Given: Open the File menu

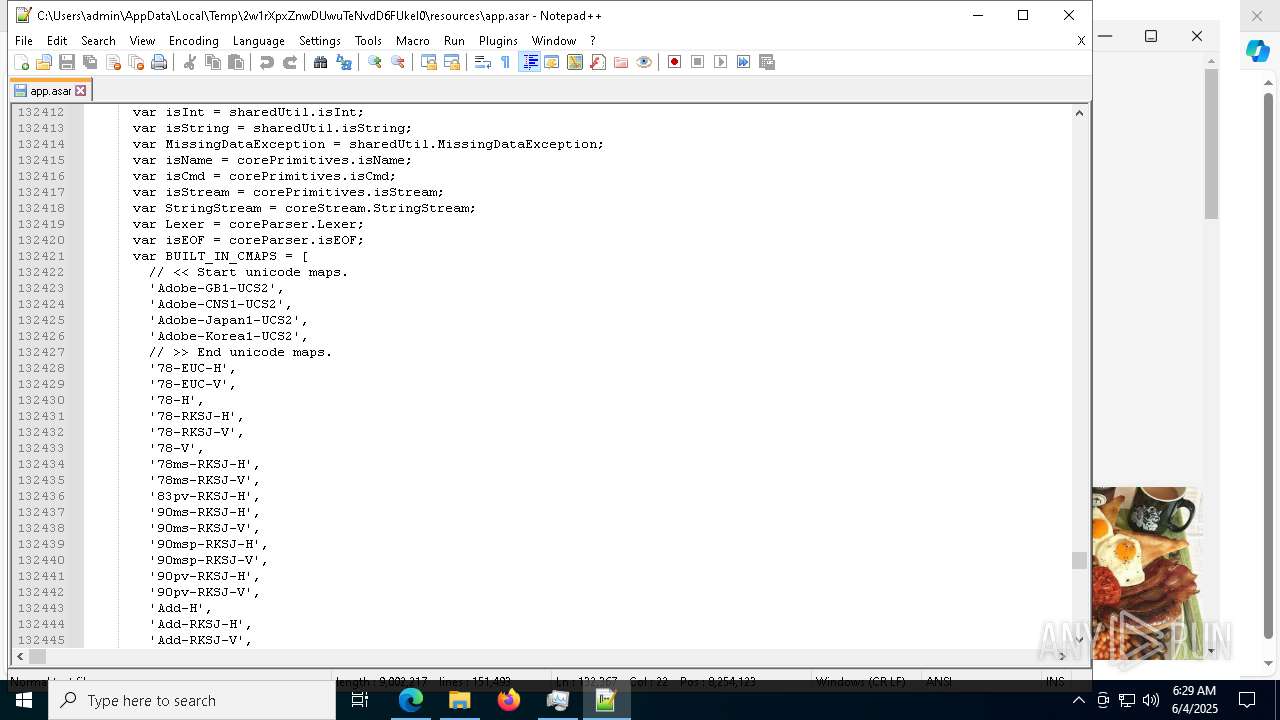Looking at the screenshot, I should tap(24, 41).
